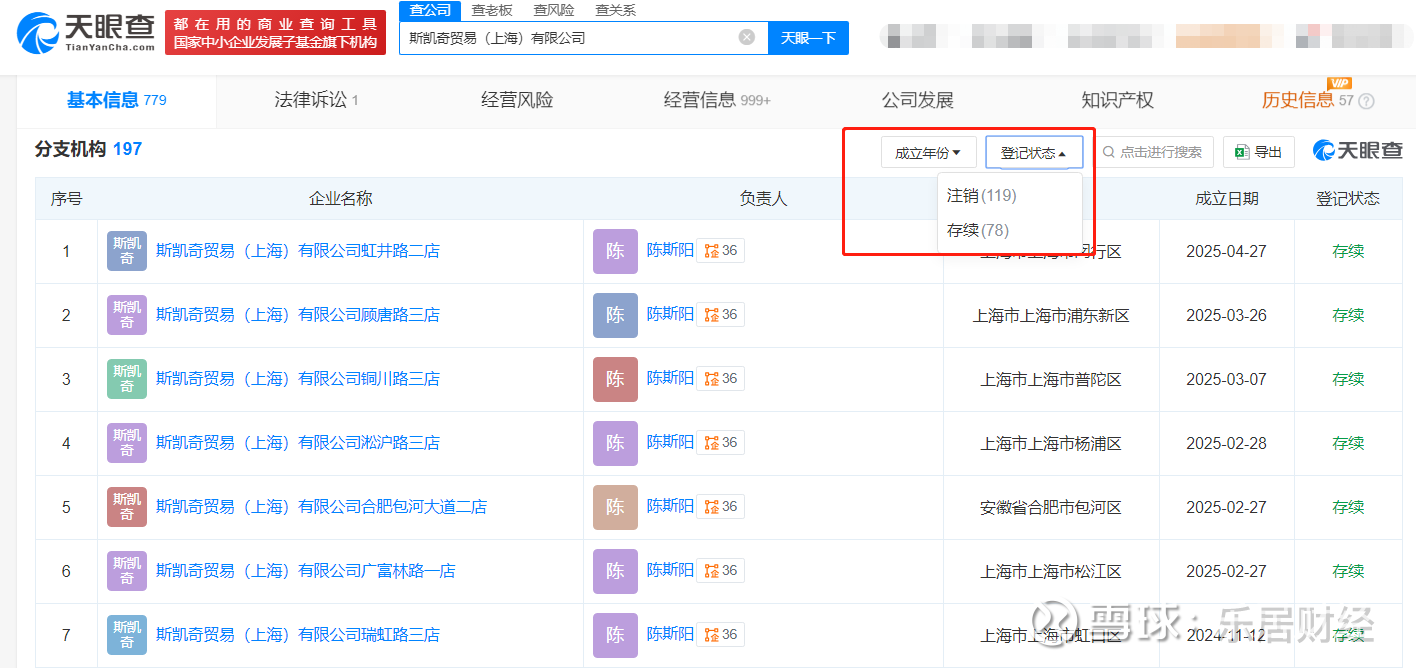Click the 天眼一下 search button

click(x=808, y=38)
